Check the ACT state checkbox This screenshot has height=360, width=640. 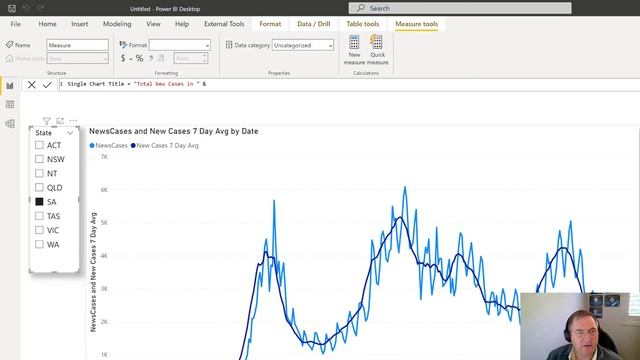(x=39, y=145)
